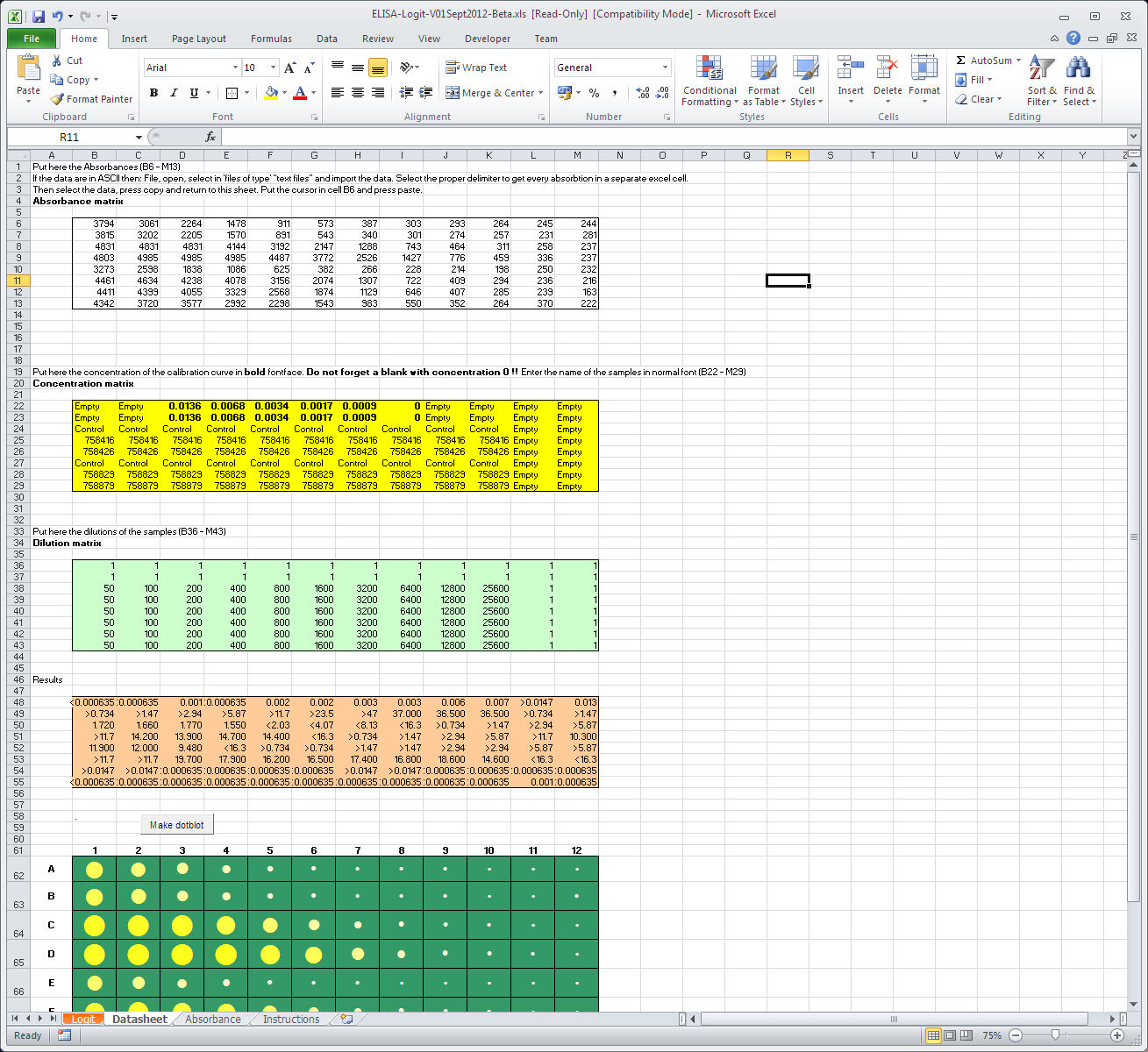Open the Merge & Center dropdown arrow
This screenshot has height=1052, width=1148.
540,92
